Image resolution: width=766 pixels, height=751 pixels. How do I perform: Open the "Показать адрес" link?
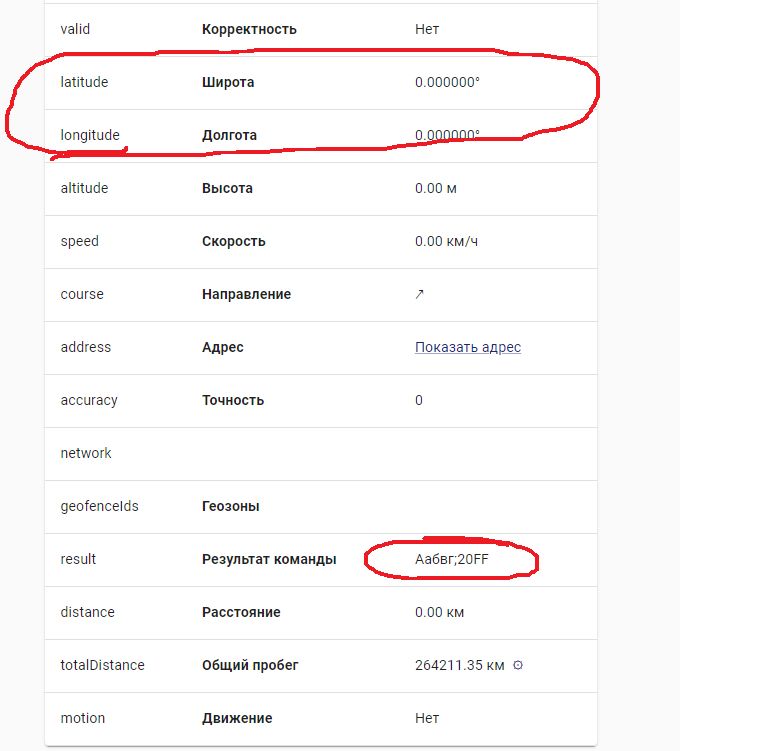tap(468, 347)
